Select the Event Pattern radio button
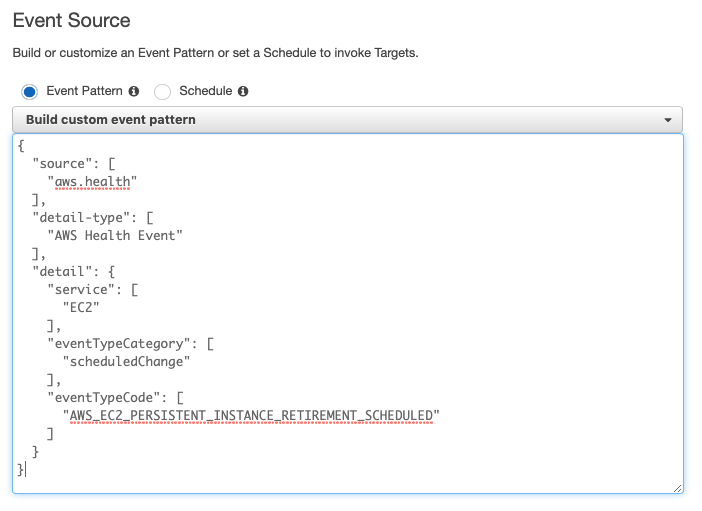The width and height of the screenshot is (702, 511). [29, 92]
